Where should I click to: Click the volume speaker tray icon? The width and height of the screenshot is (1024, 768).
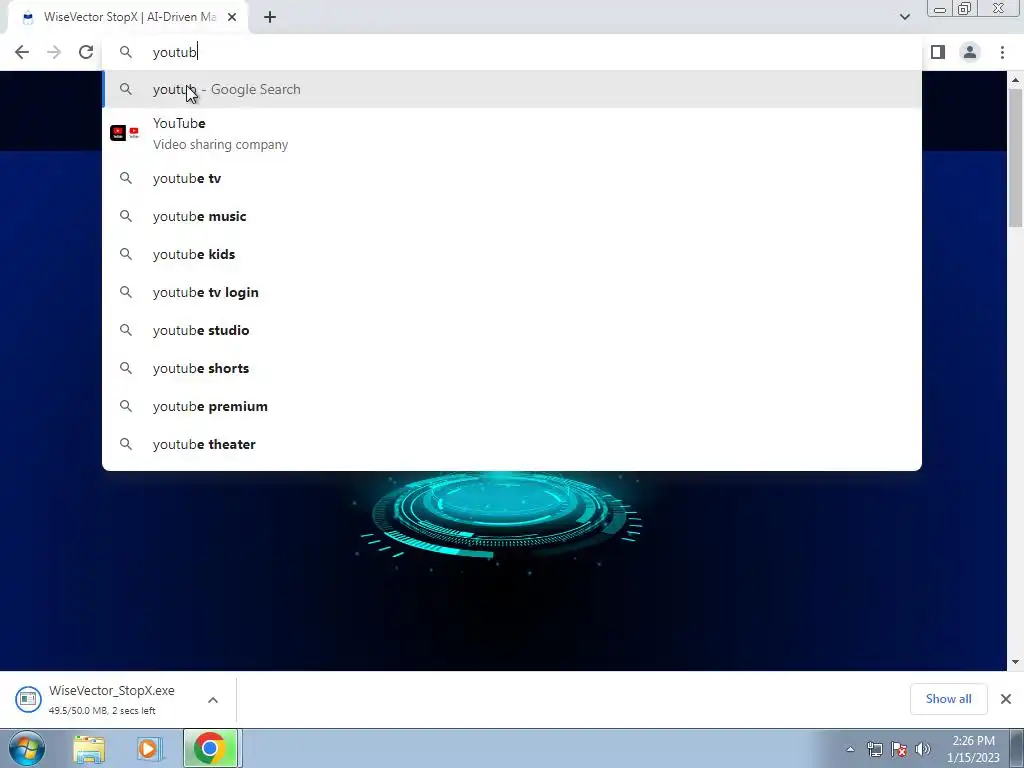click(923, 749)
